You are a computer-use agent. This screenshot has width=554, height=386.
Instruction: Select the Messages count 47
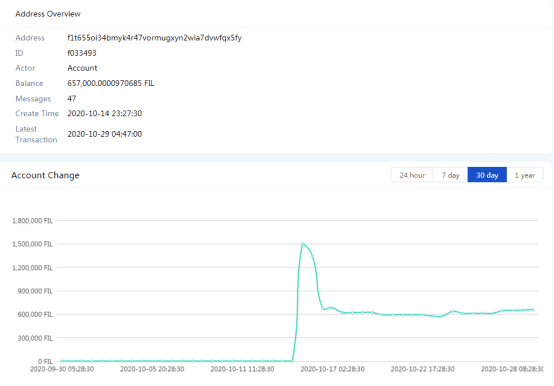pos(71,99)
